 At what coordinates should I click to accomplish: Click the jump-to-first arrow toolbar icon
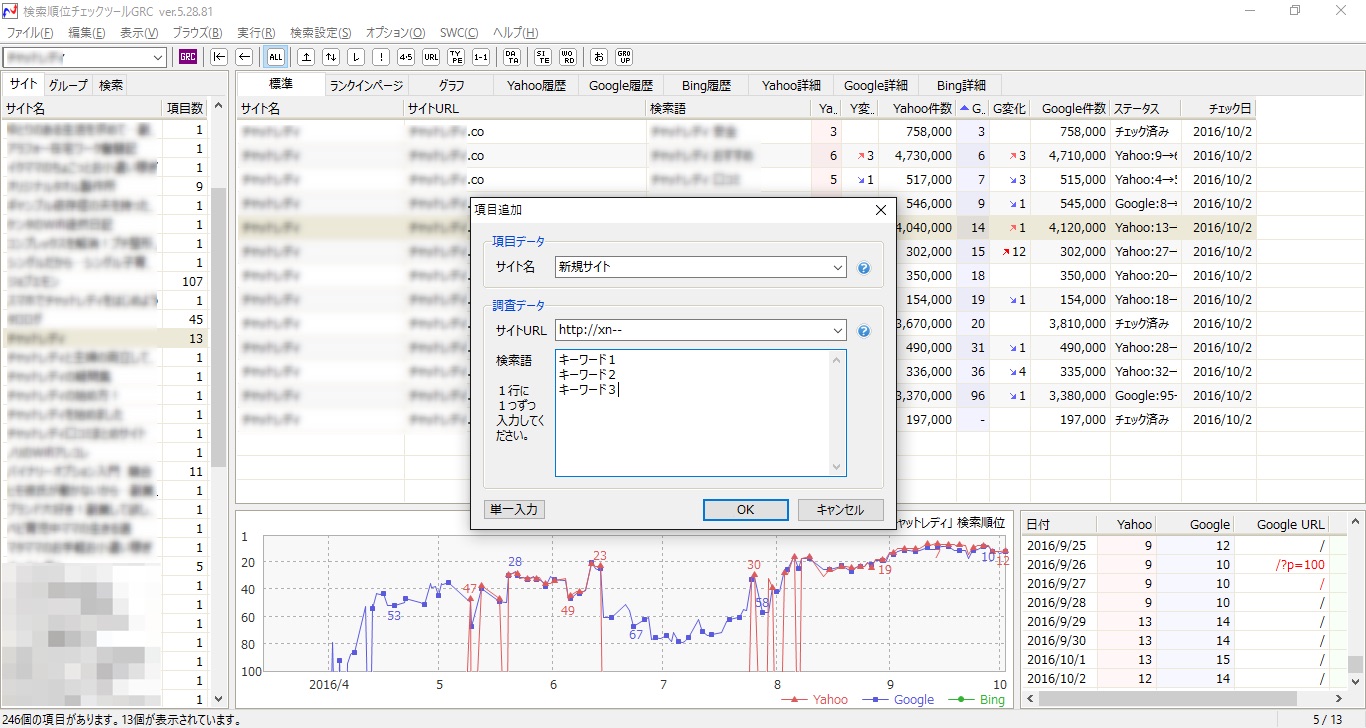[219, 57]
